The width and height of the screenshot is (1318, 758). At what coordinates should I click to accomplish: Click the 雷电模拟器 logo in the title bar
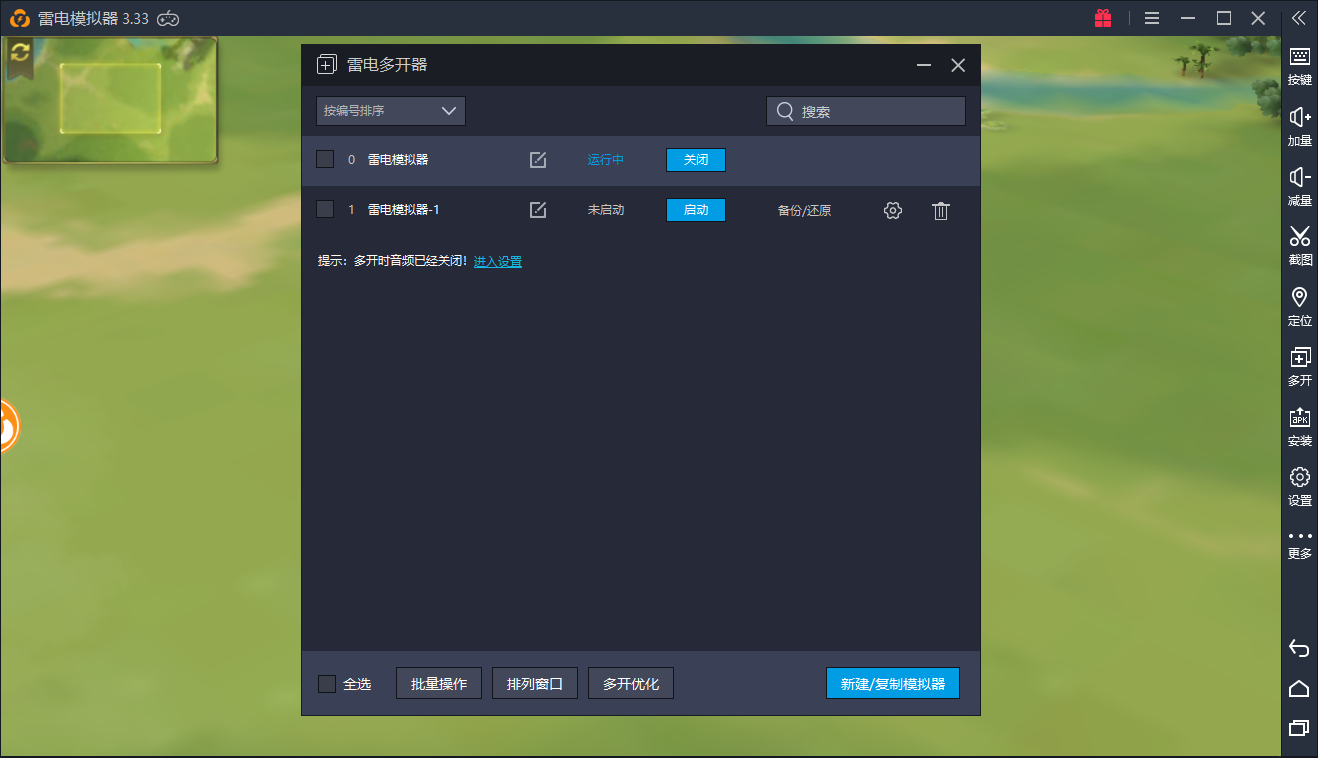click(x=20, y=18)
